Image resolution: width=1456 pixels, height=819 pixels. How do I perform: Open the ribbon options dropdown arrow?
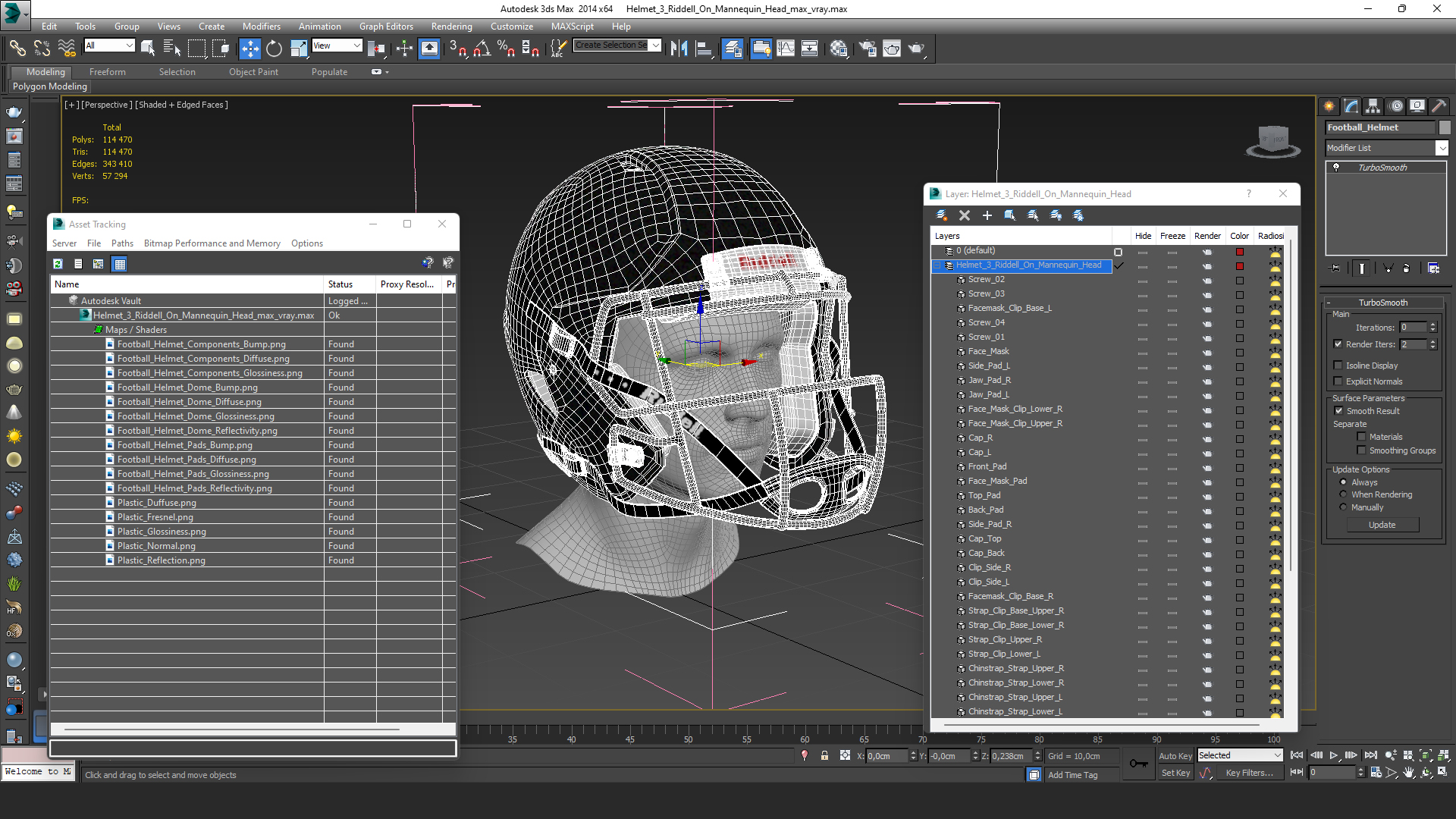pyautogui.click(x=388, y=72)
